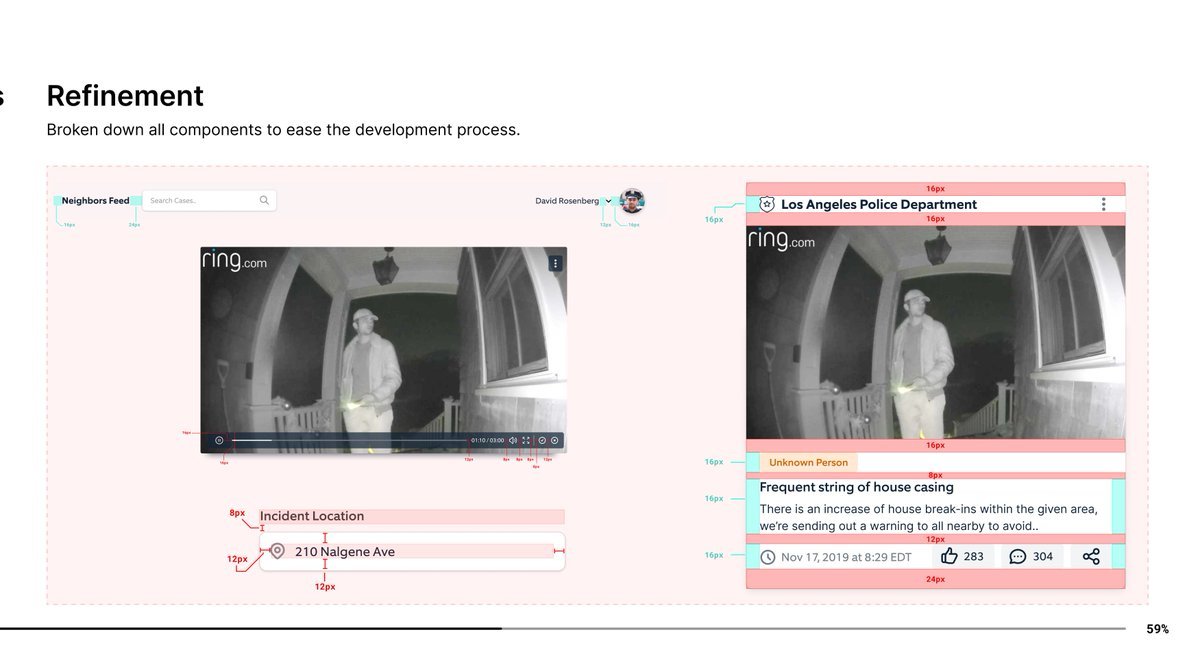This screenshot has height=654, width=1200.
Task: Like the post with the thumbs-up icon
Action: pos(949,556)
